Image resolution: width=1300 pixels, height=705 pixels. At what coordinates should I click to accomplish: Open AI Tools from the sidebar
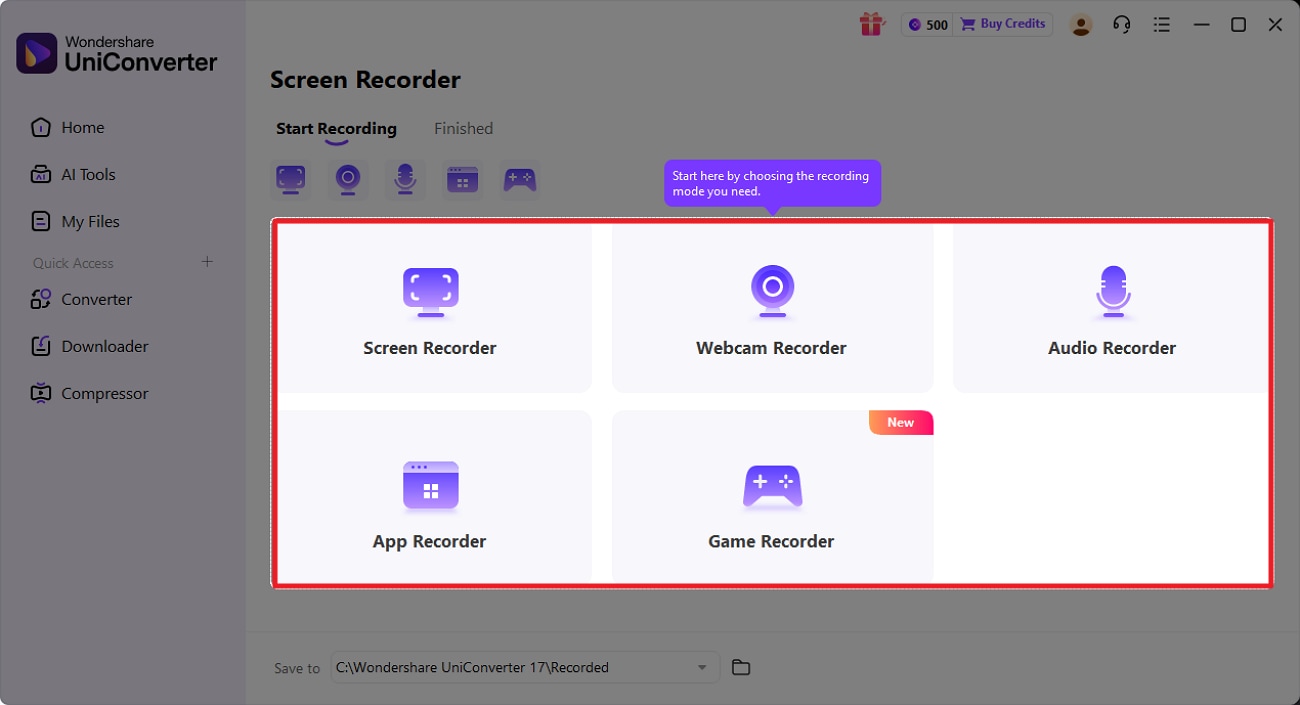(x=87, y=174)
